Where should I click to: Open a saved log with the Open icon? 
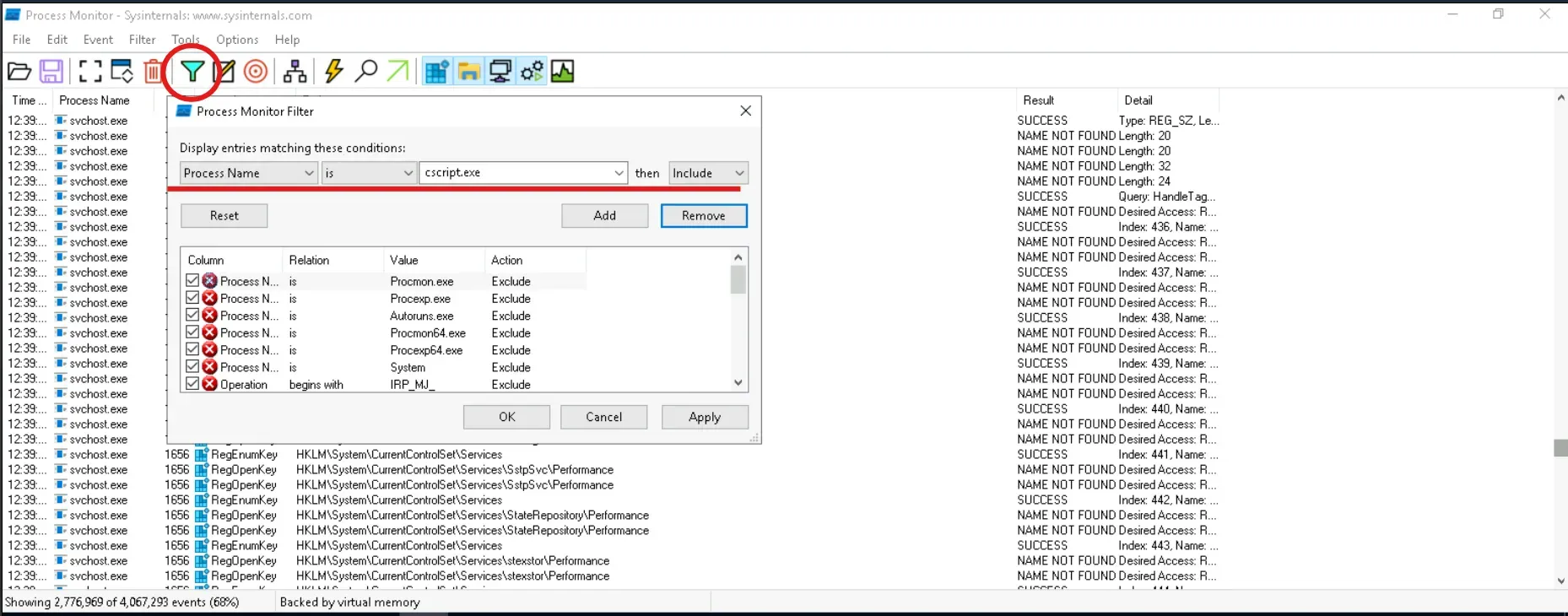(19, 72)
